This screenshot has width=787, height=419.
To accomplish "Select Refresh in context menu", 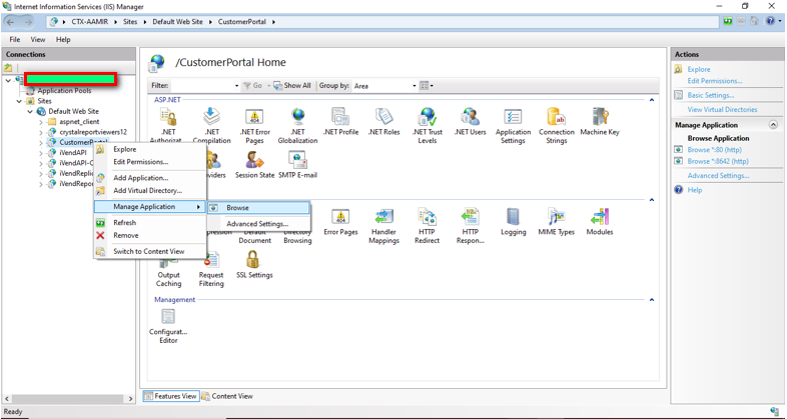I will [x=124, y=222].
